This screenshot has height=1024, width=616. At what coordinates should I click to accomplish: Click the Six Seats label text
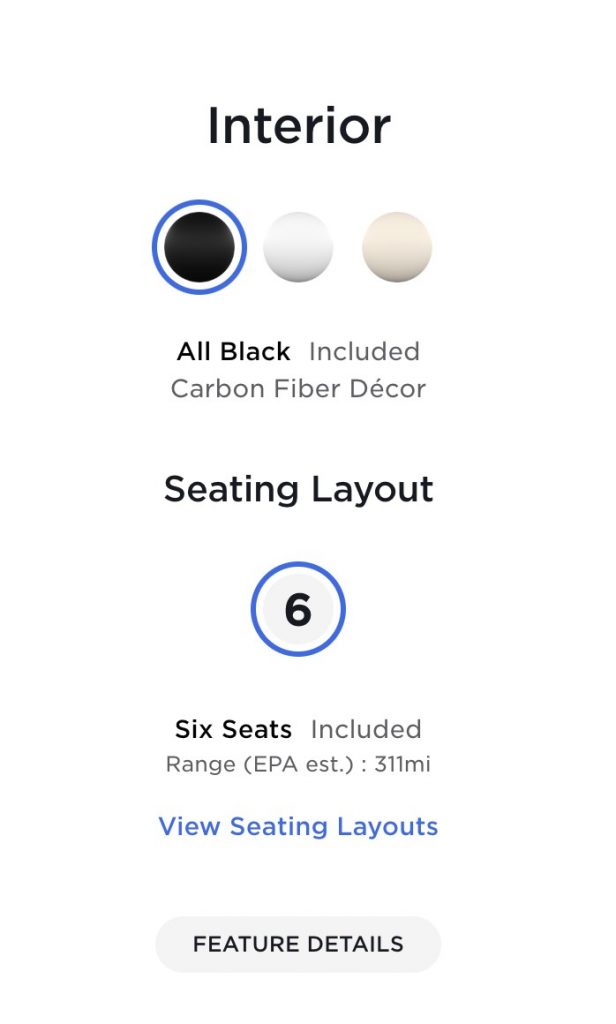coord(233,729)
